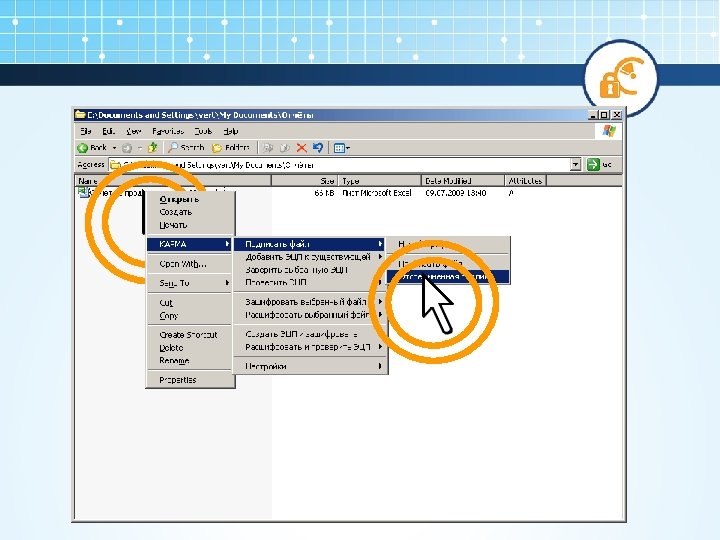Viewport: 720px width, 540px height.
Task: Select Copy in the context menu
Action: point(189,316)
